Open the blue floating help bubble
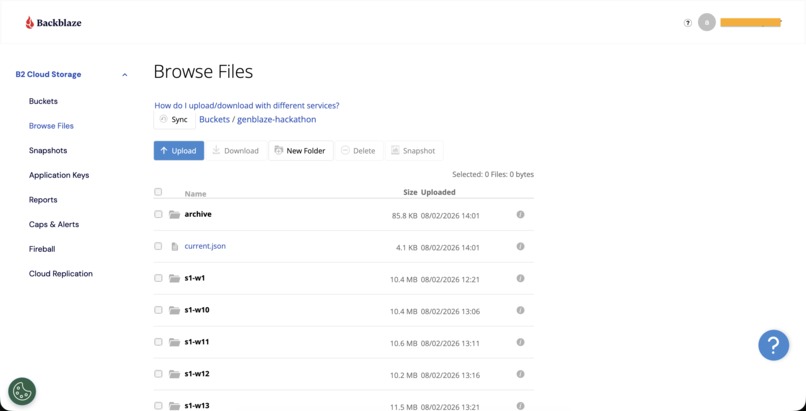The image size is (806, 411). (774, 345)
